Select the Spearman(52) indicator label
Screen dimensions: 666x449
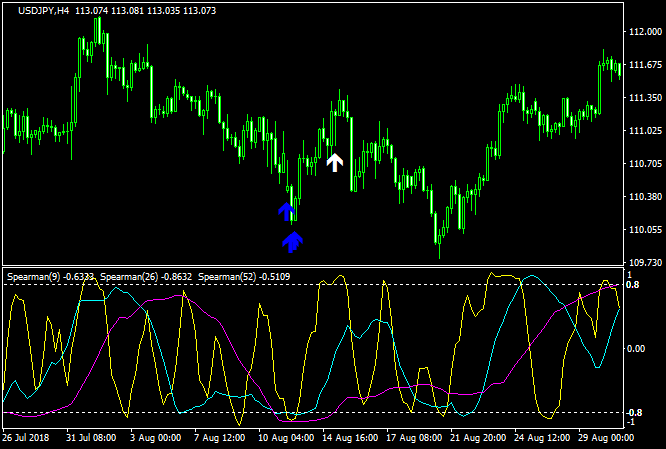(x=227, y=277)
